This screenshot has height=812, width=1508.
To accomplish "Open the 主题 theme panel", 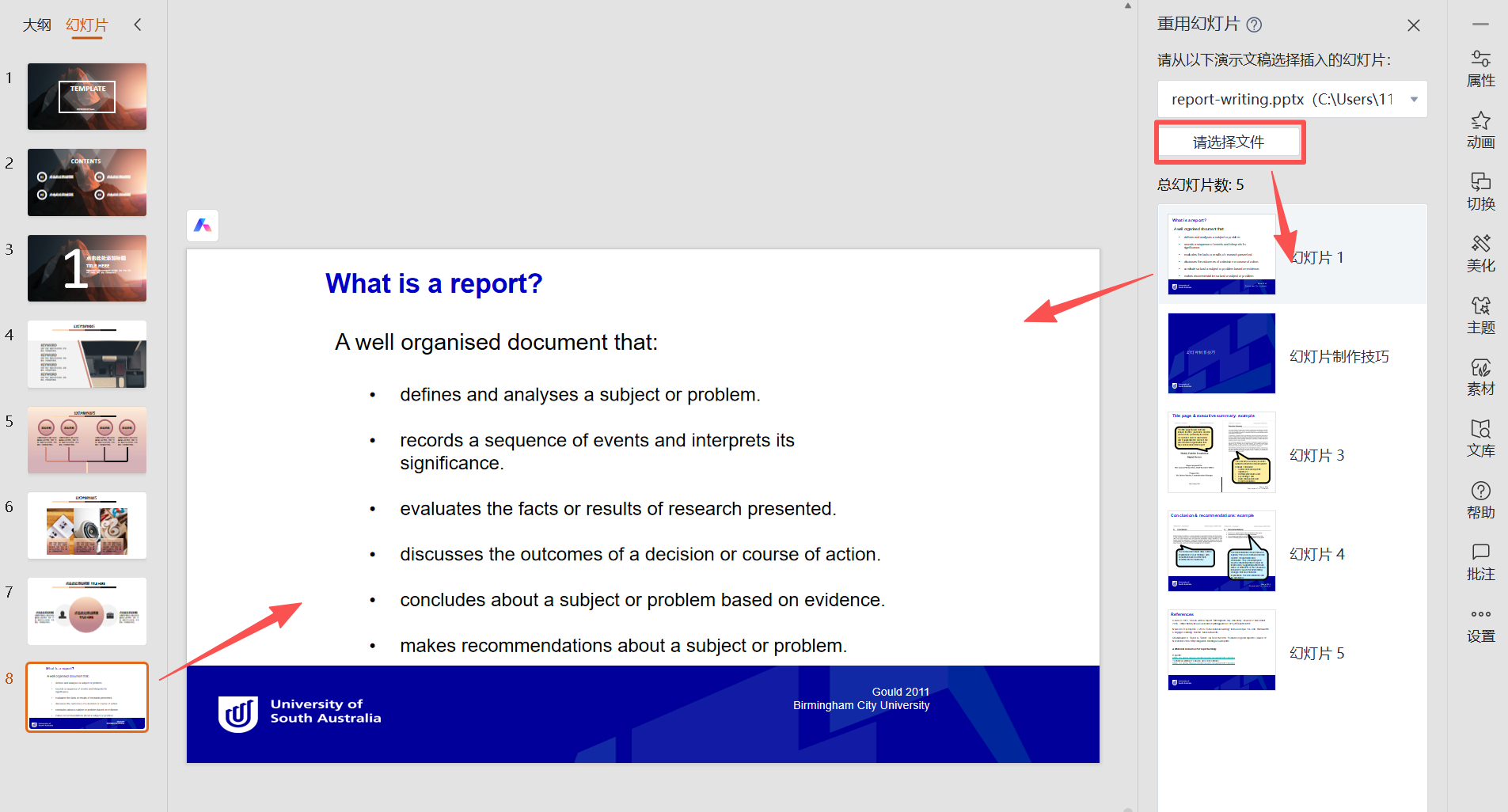I will [1480, 316].
